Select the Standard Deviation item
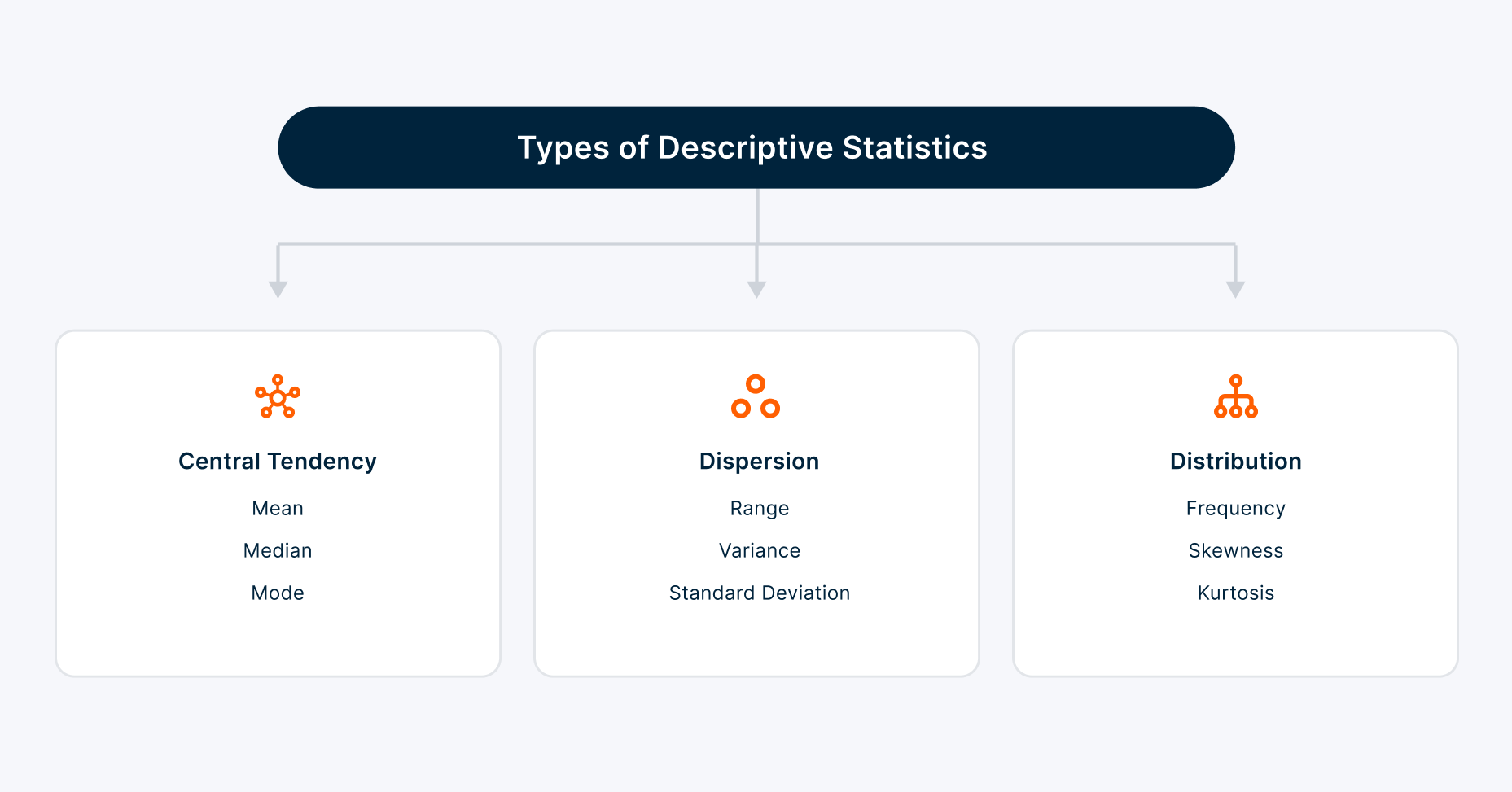 (x=760, y=593)
